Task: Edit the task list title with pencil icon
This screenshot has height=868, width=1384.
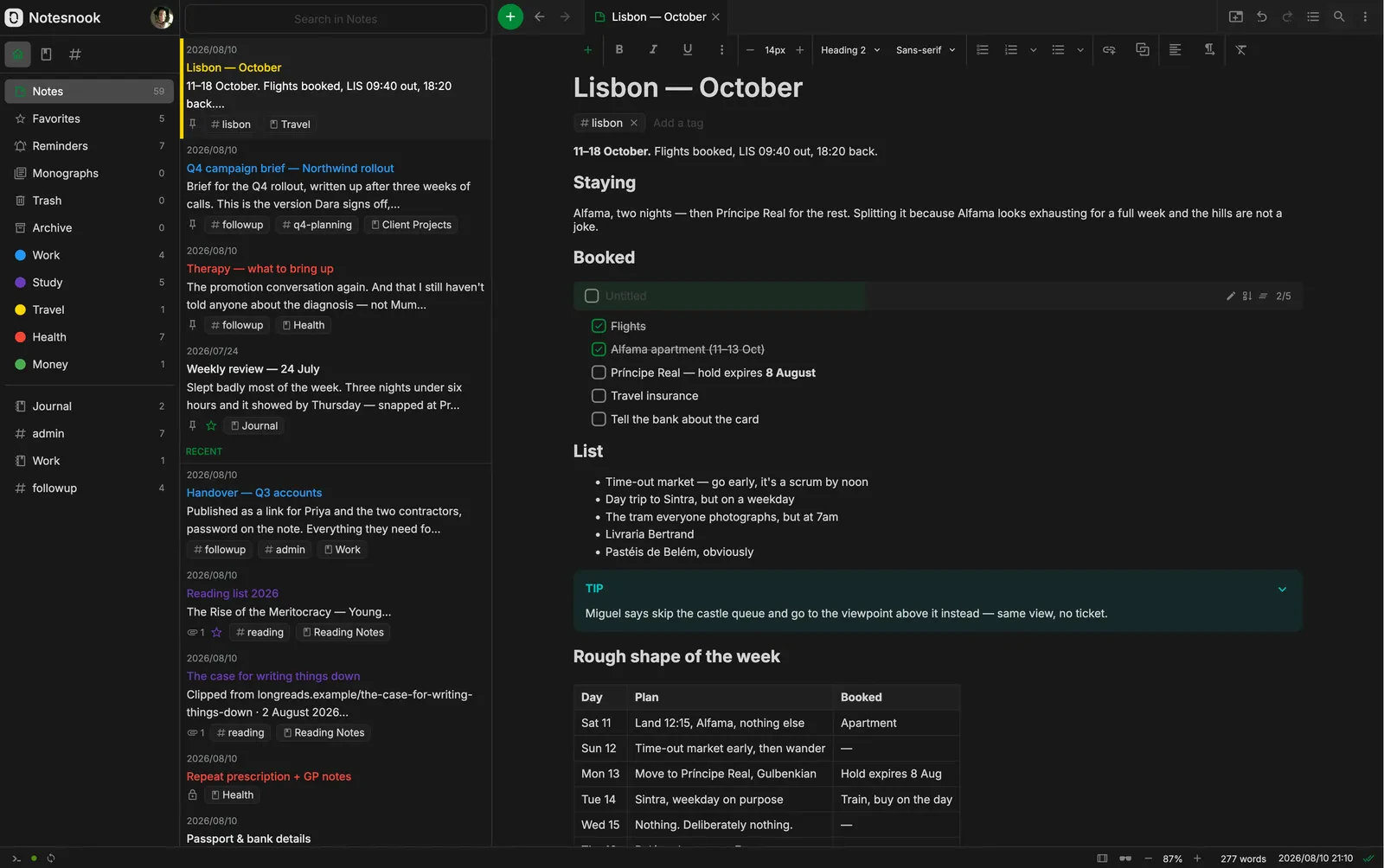Action: (x=1231, y=296)
